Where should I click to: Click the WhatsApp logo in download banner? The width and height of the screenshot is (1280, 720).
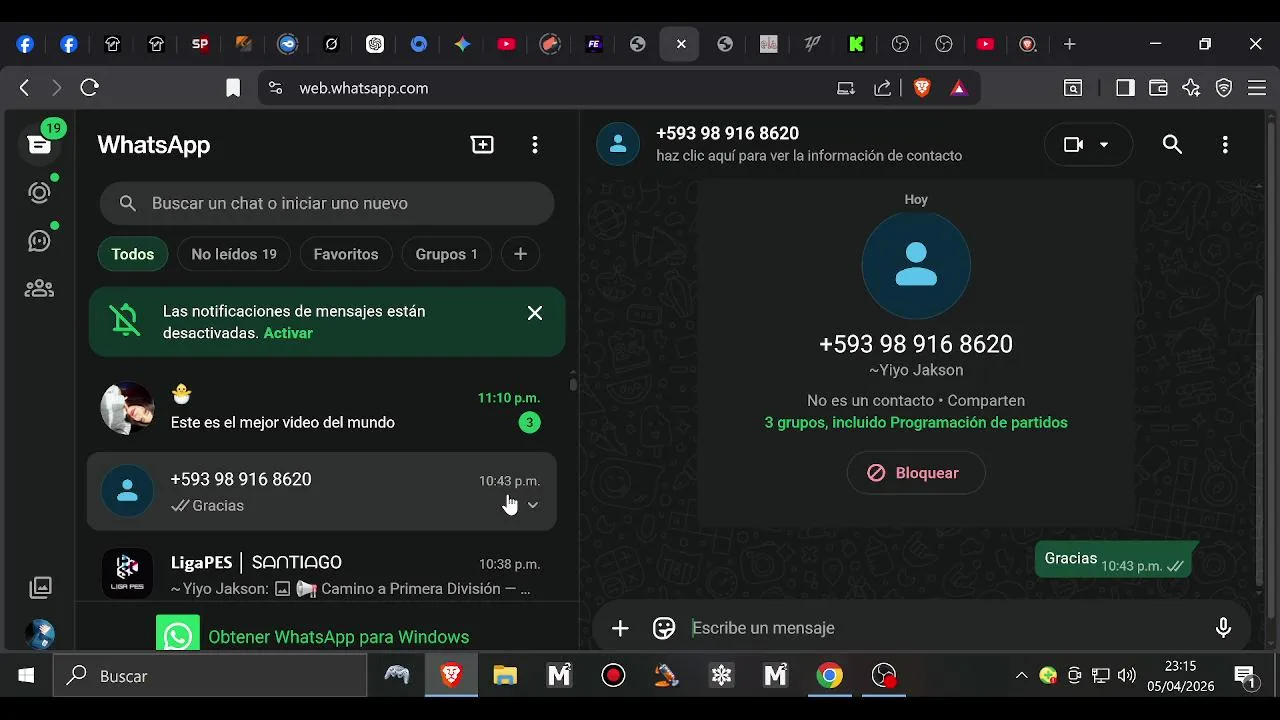[x=178, y=634]
